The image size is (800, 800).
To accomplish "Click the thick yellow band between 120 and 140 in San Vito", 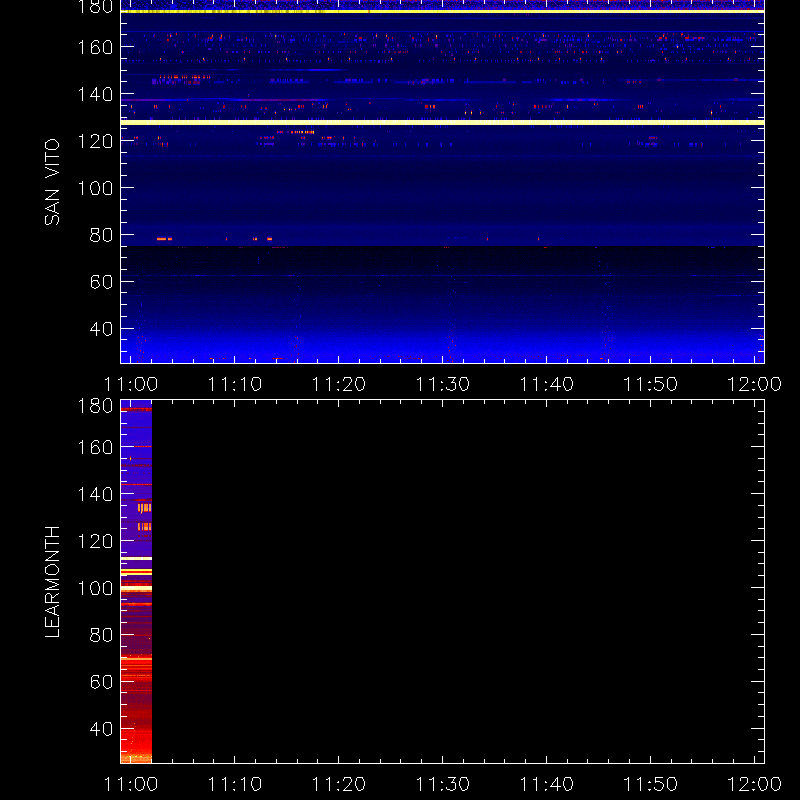I will tap(442, 122).
